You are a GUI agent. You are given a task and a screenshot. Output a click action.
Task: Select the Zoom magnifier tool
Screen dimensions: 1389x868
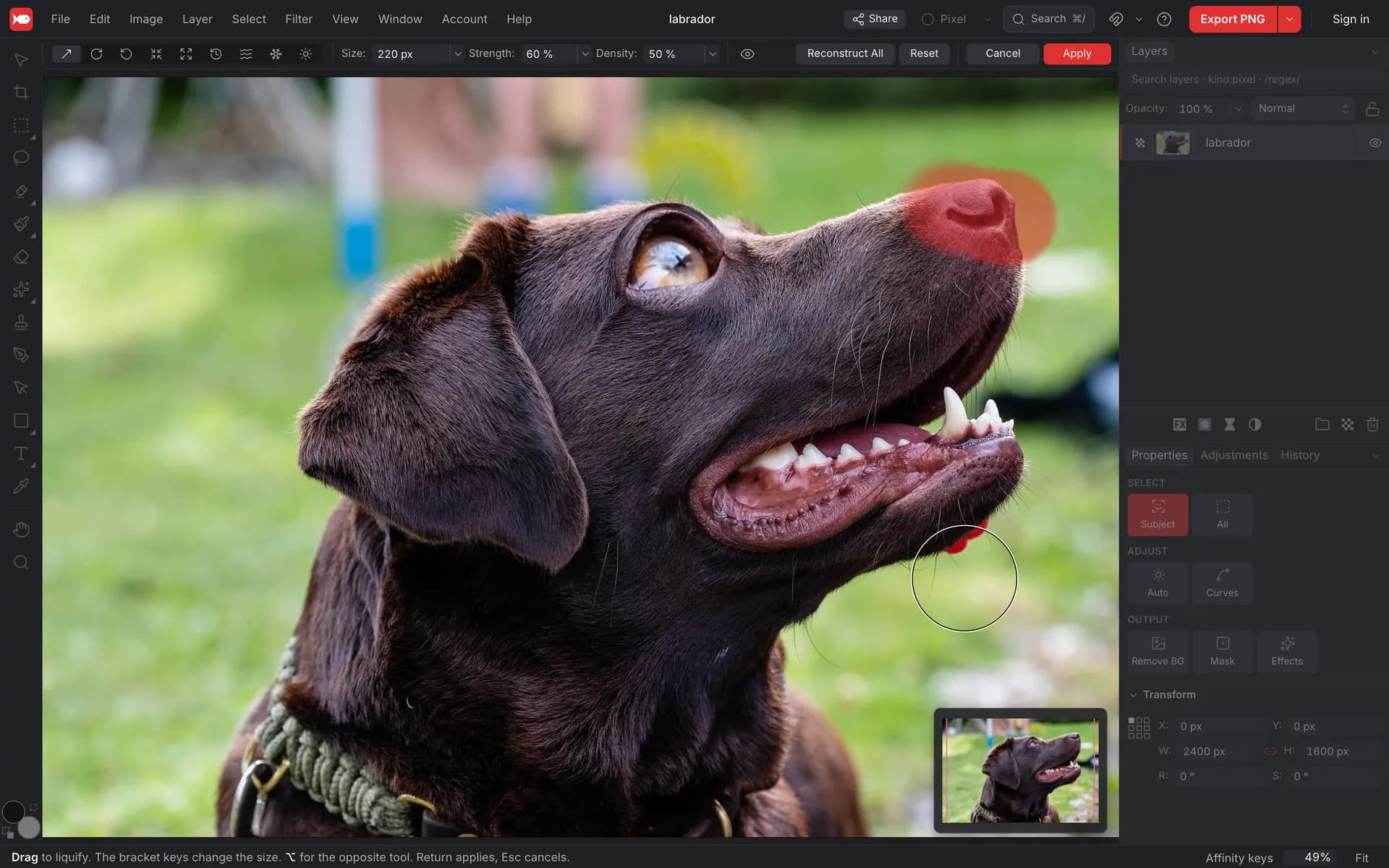(x=21, y=562)
